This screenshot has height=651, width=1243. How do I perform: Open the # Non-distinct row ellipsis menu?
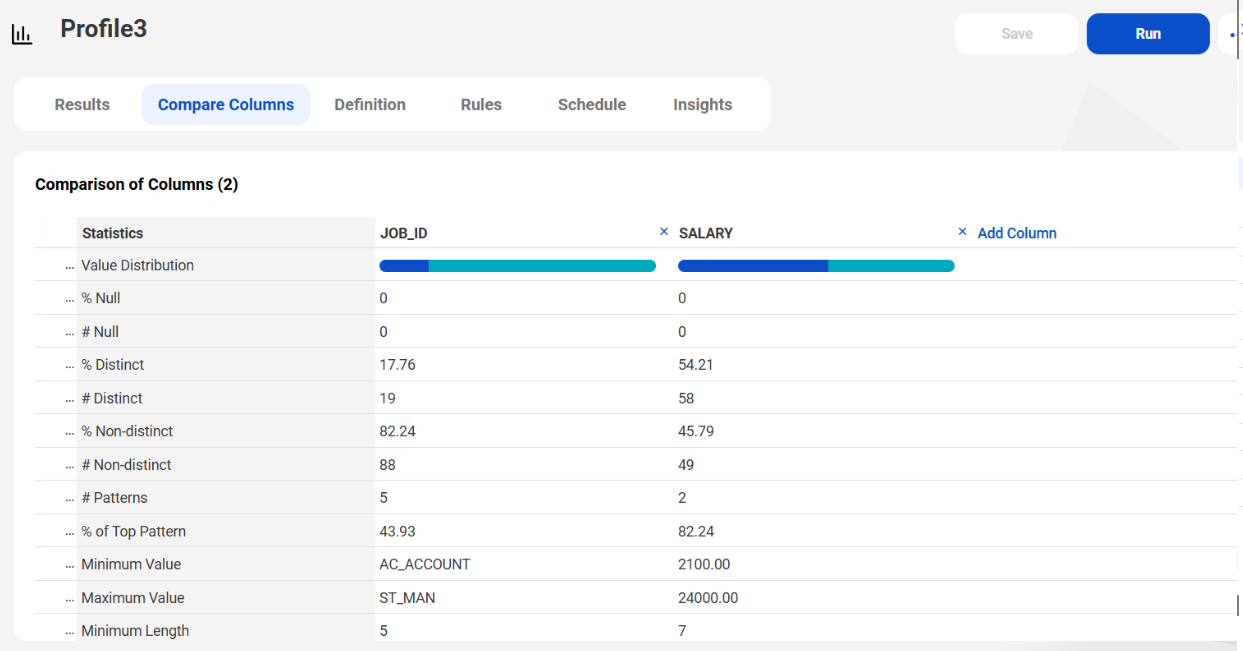(x=70, y=466)
